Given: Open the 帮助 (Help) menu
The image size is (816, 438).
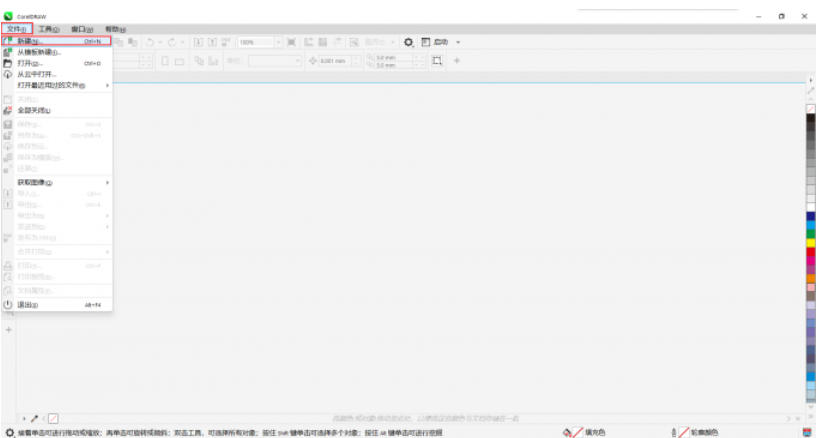Looking at the screenshot, I should click(115, 29).
